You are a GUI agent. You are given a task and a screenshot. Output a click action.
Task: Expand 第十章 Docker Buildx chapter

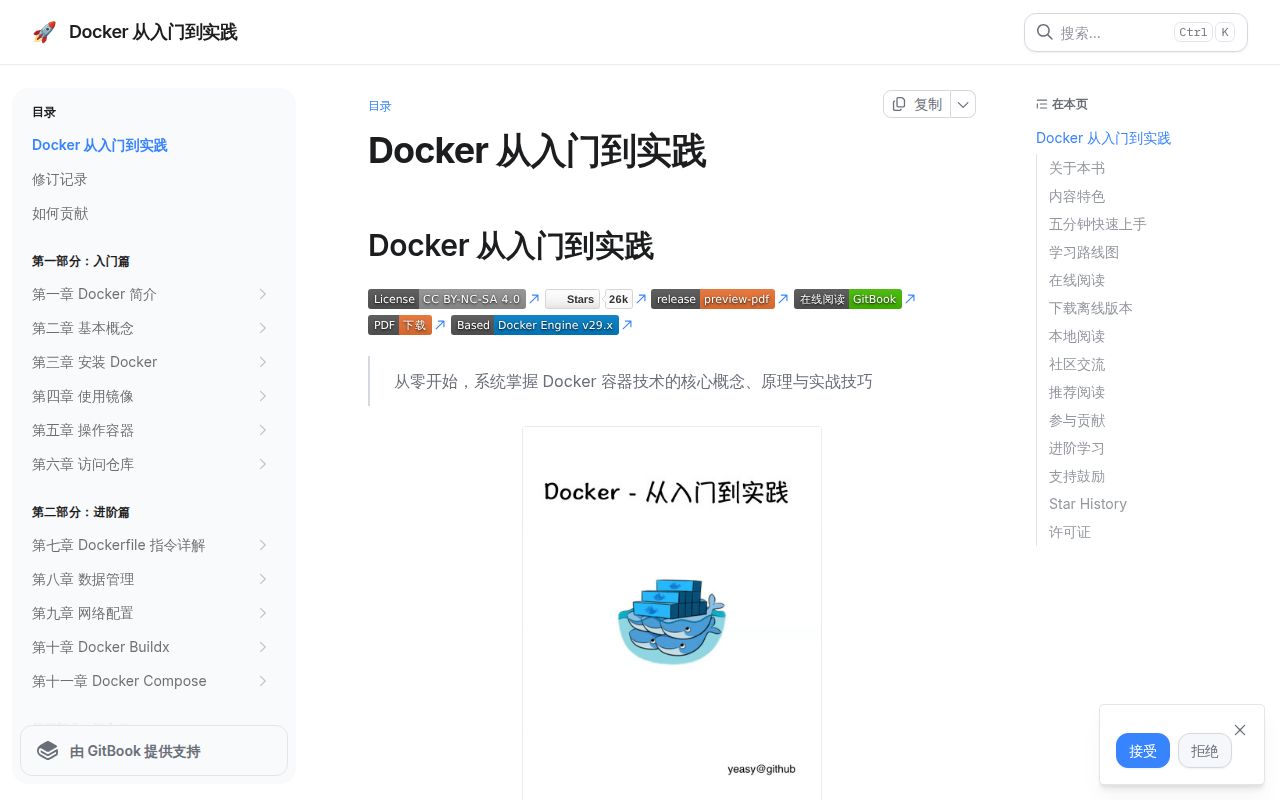tap(263, 647)
